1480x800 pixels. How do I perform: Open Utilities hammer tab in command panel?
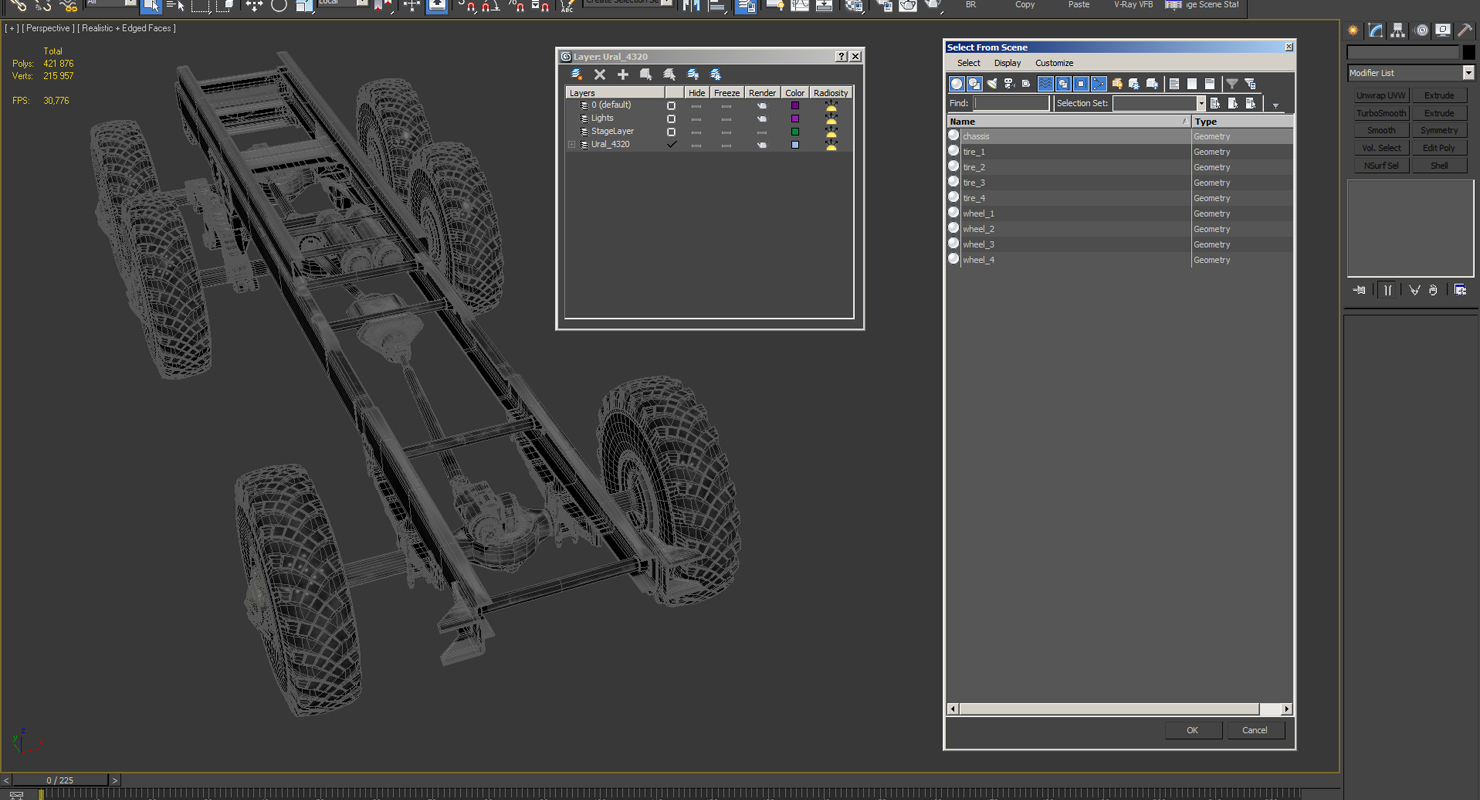[x=1465, y=30]
